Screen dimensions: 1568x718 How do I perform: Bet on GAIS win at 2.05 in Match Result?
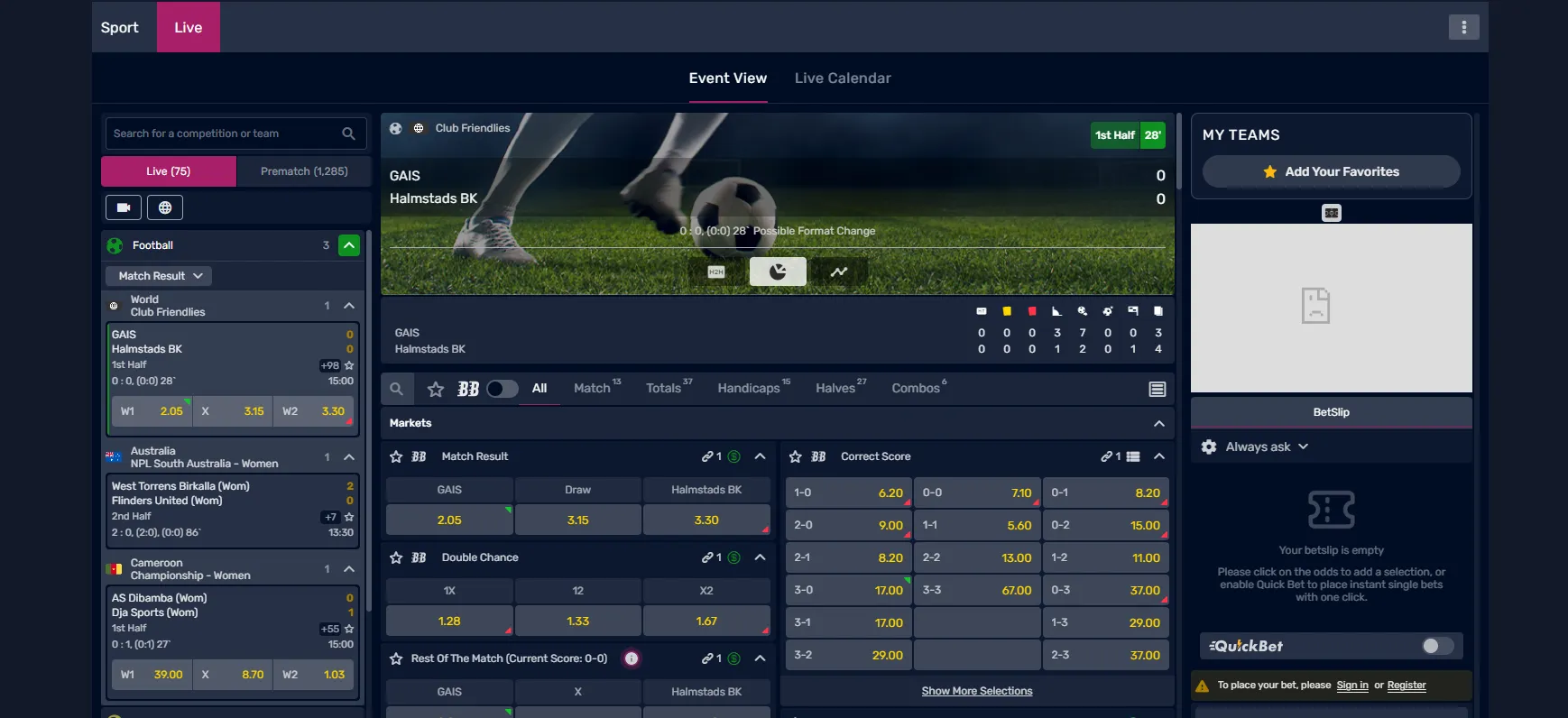449,520
